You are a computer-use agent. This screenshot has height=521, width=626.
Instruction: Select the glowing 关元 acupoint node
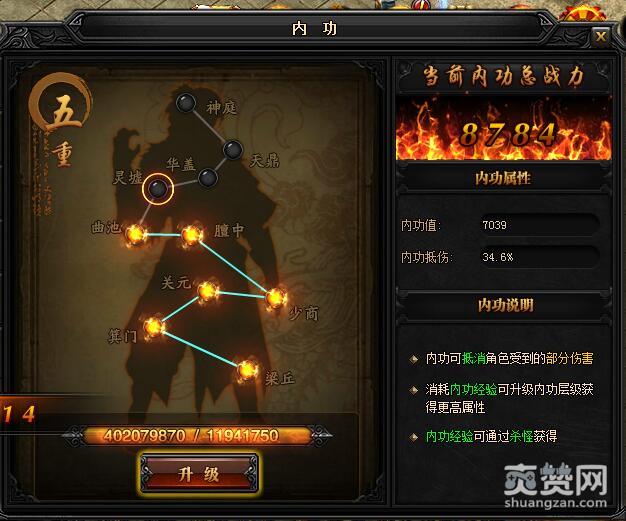click(x=208, y=291)
